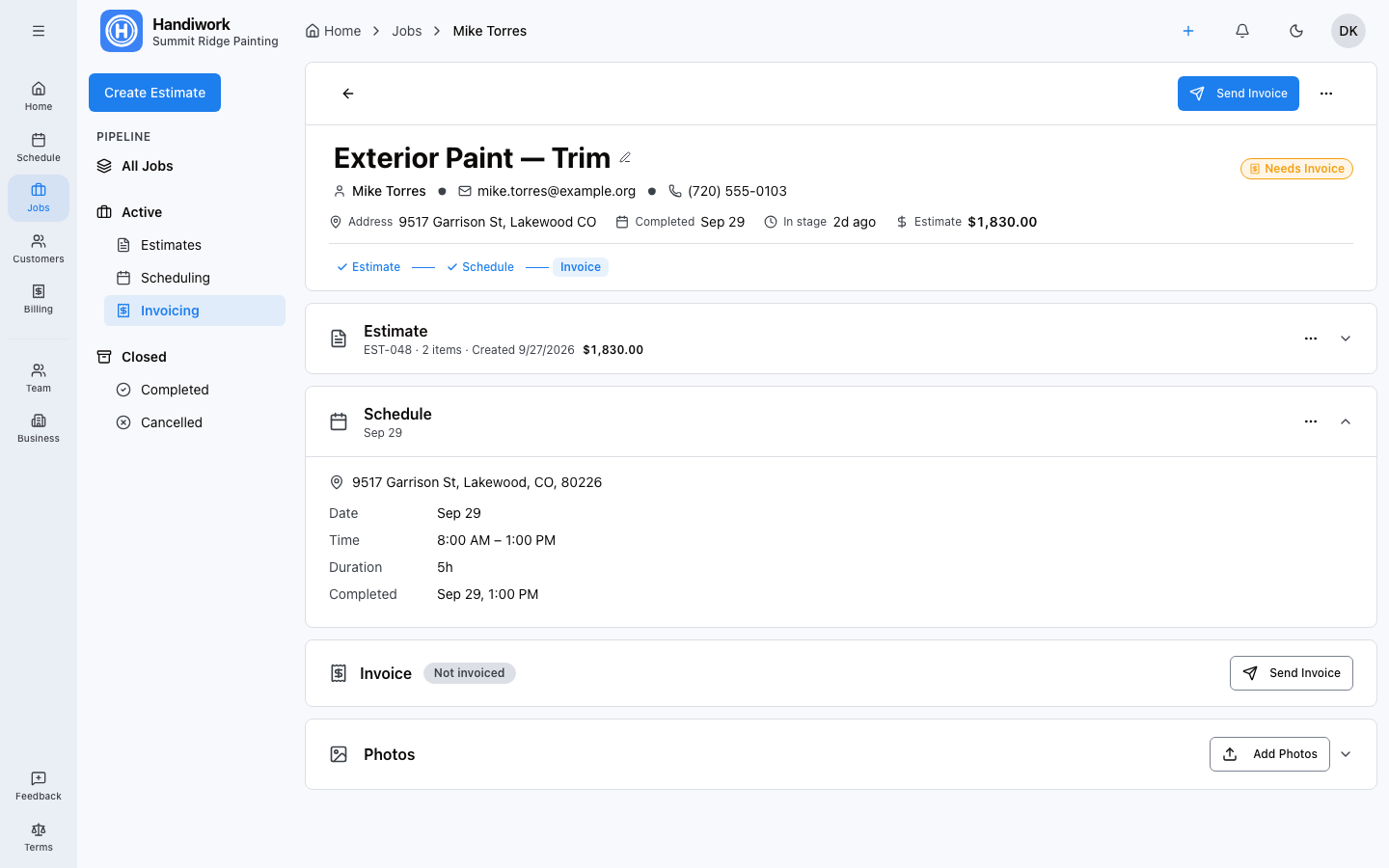The width and height of the screenshot is (1389, 868).
Task: Open the hamburger menu icon
Action: pyautogui.click(x=39, y=31)
